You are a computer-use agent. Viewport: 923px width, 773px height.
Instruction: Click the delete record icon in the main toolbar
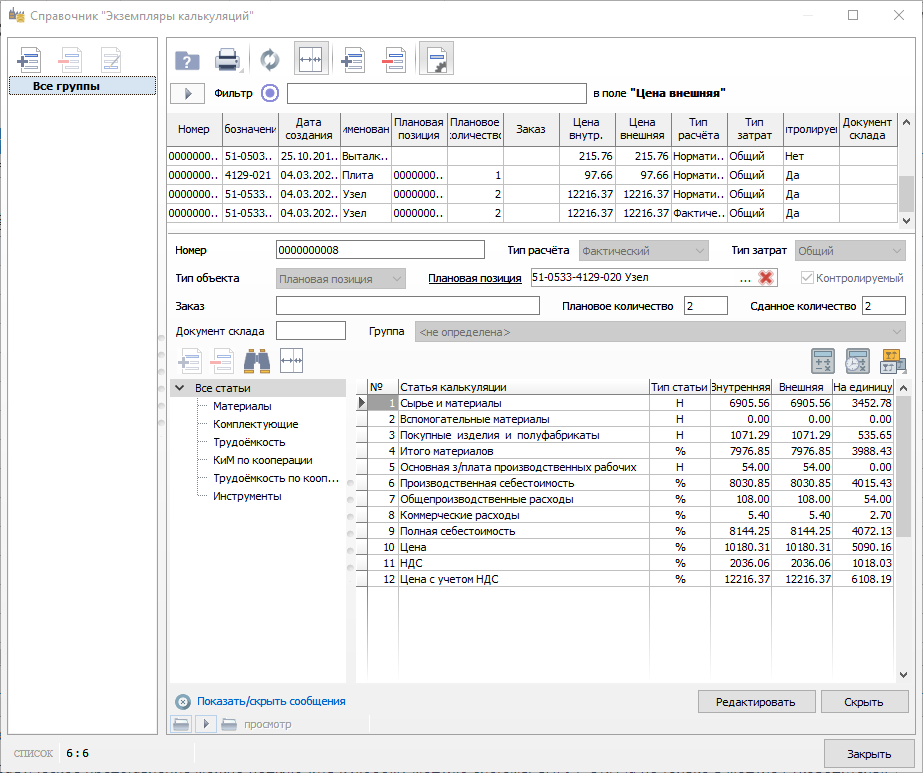(x=395, y=60)
